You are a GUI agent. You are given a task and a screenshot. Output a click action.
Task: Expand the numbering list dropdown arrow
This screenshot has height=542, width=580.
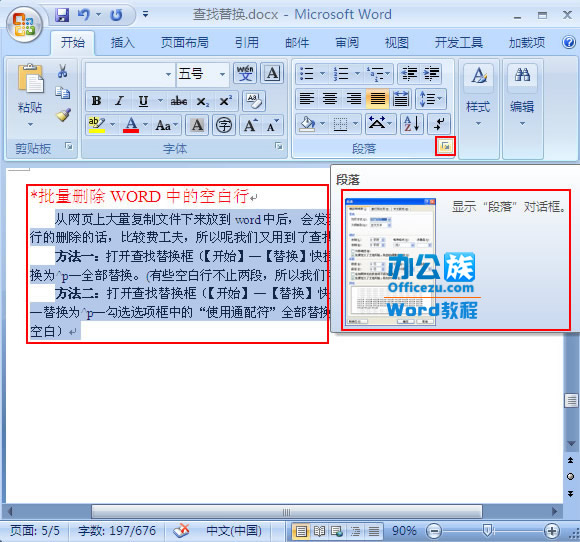coord(357,73)
